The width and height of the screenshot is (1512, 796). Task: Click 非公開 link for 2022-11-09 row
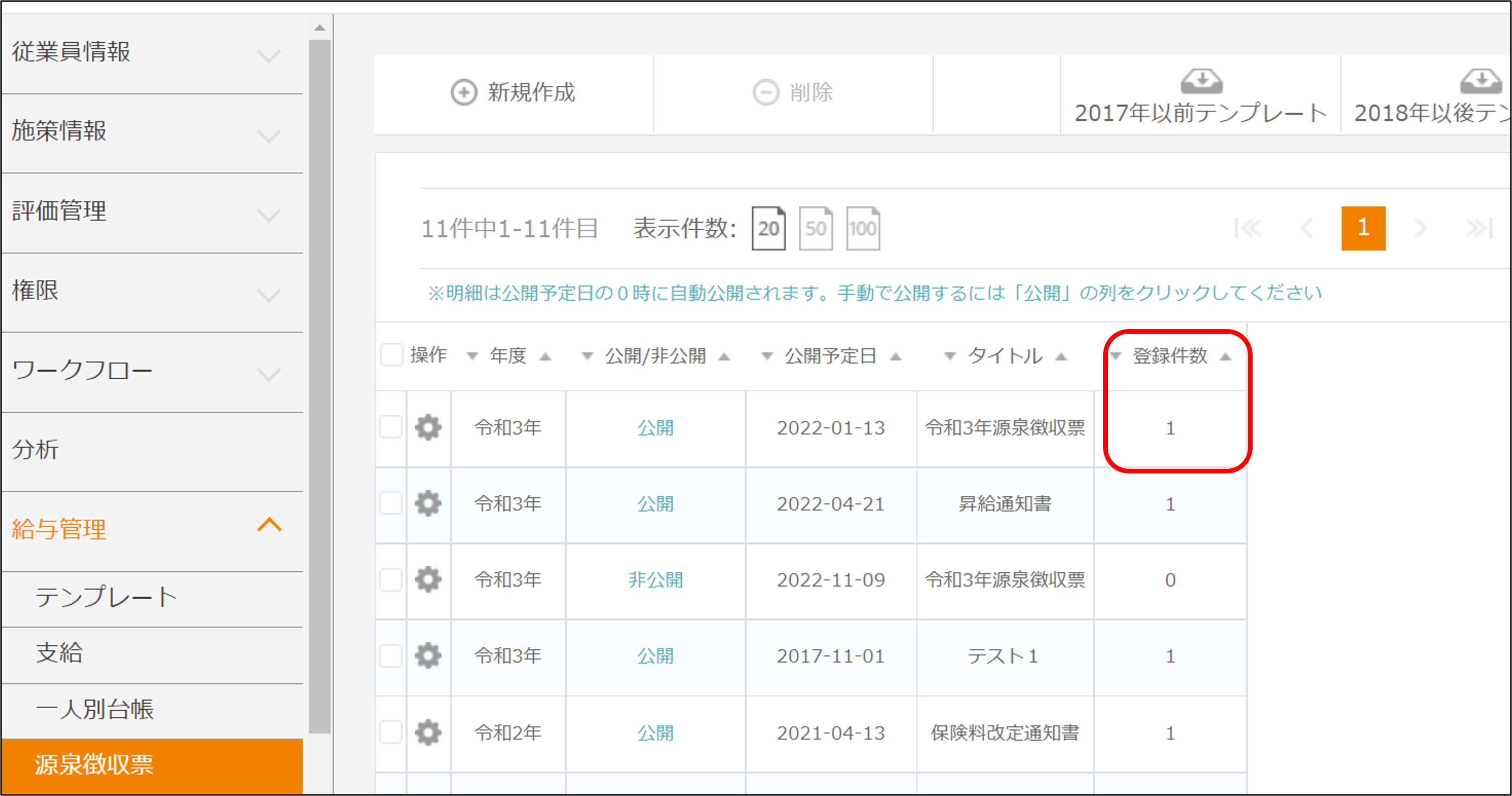(x=656, y=581)
